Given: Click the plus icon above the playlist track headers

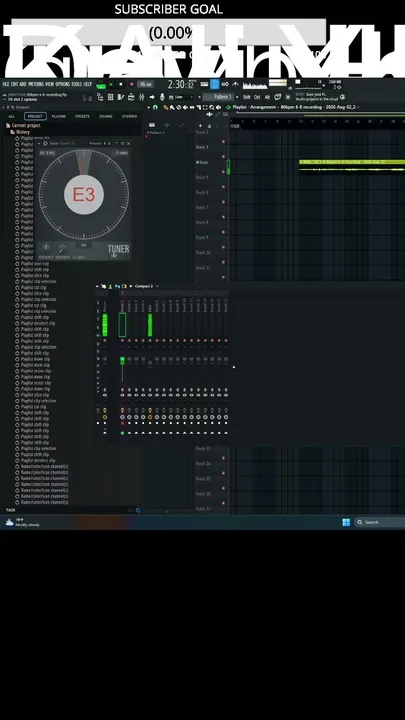Looking at the screenshot, I should (200, 126).
